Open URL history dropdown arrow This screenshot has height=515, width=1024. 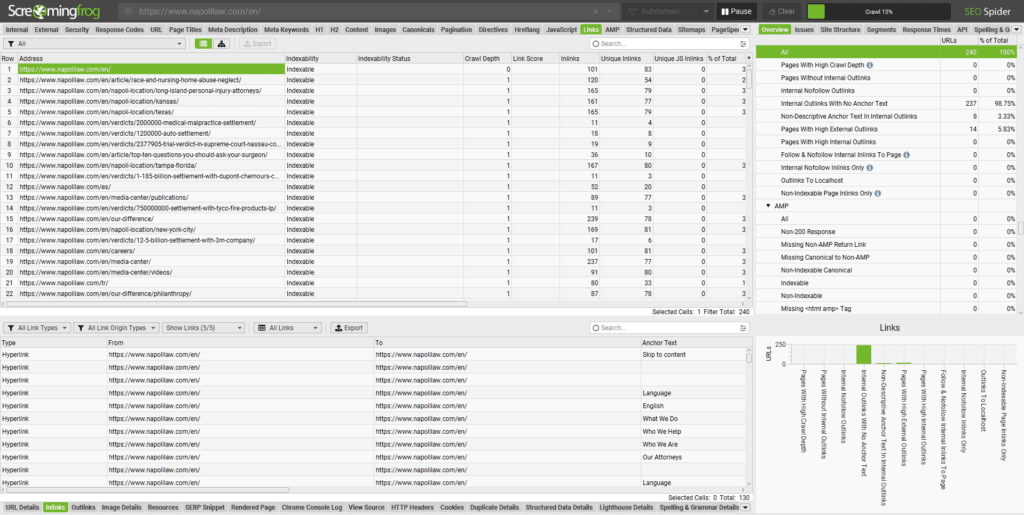pyautogui.click(x=609, y=12)
